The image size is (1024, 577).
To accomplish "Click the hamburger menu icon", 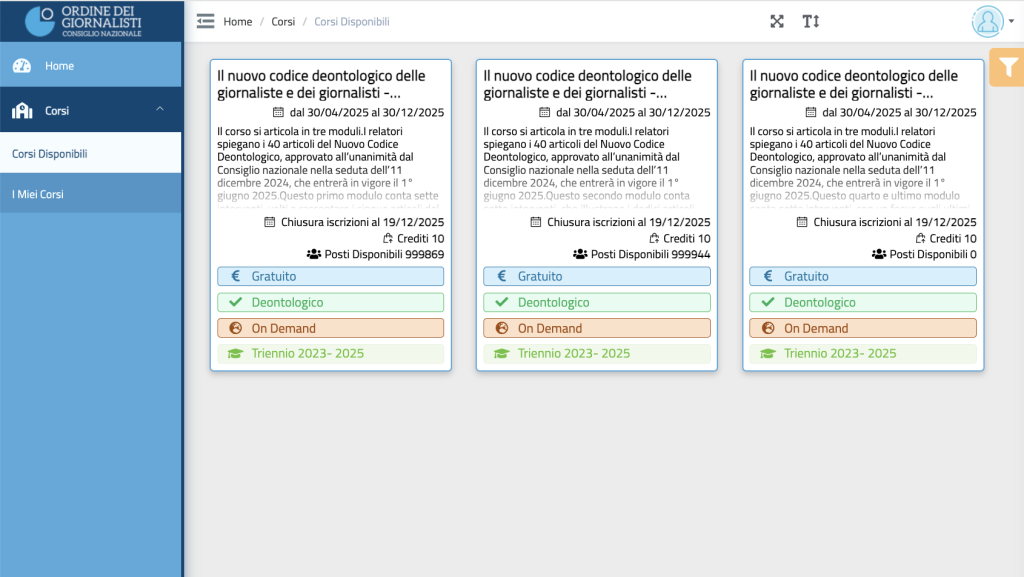I will pyautogui.click(x=206, y=21).
